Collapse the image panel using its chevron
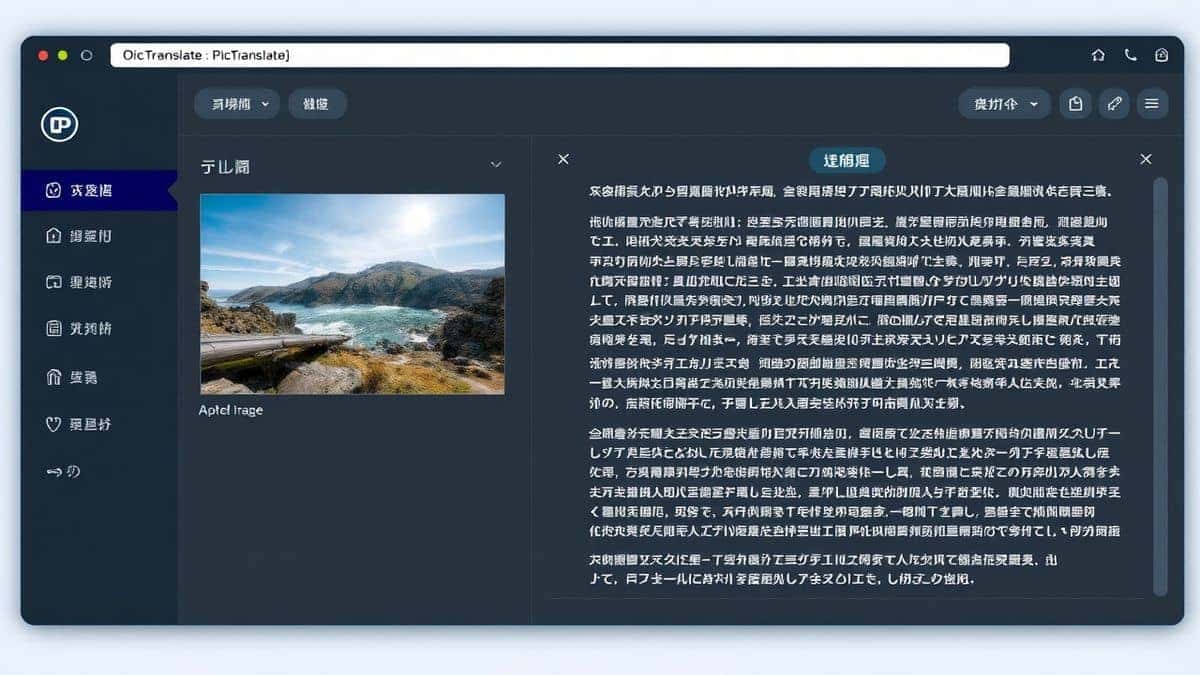The height and width of the screenshot is (675, 1200). click(x=495, y=164)
